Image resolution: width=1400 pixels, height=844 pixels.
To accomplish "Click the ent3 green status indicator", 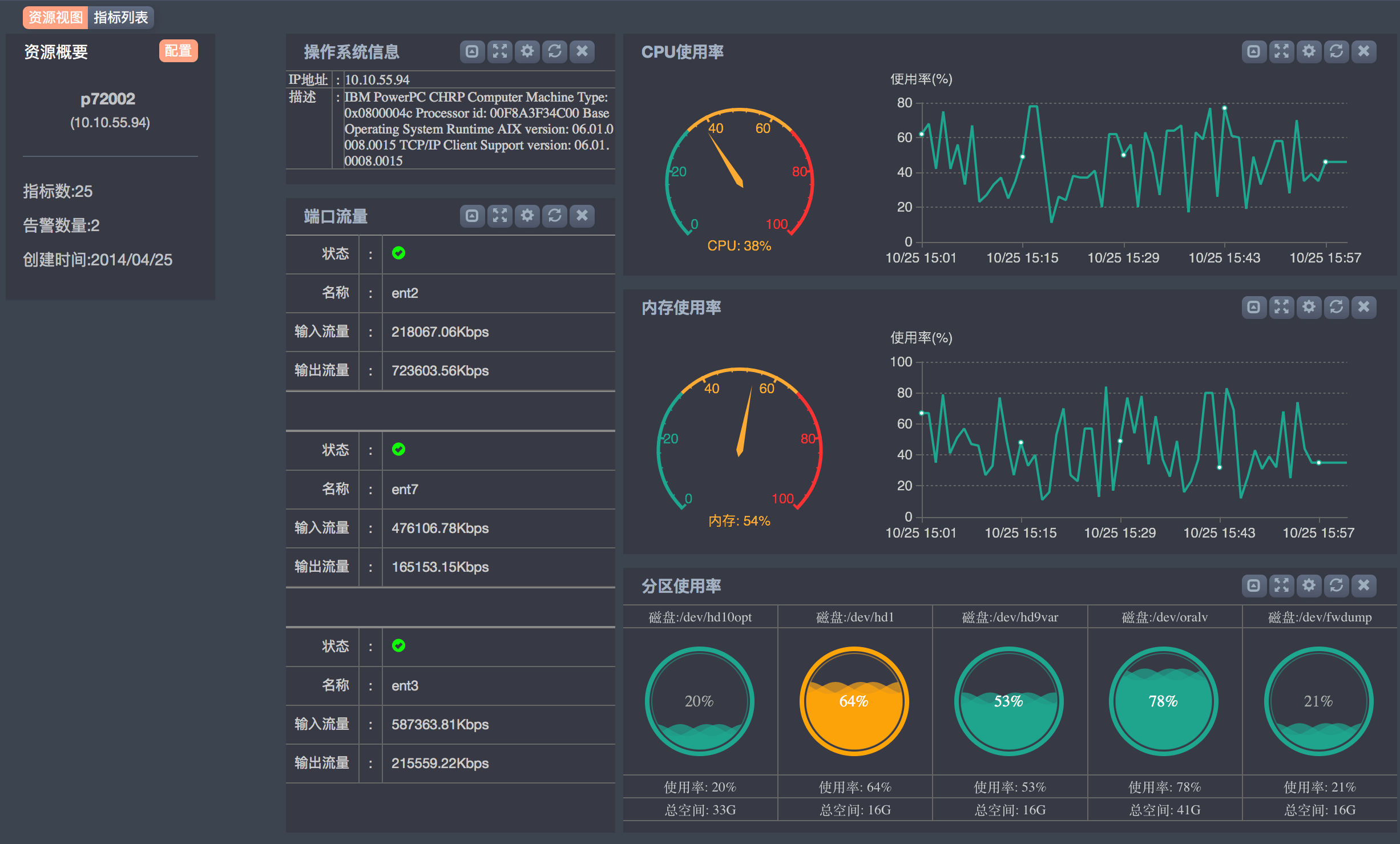I will click(398, 645).
